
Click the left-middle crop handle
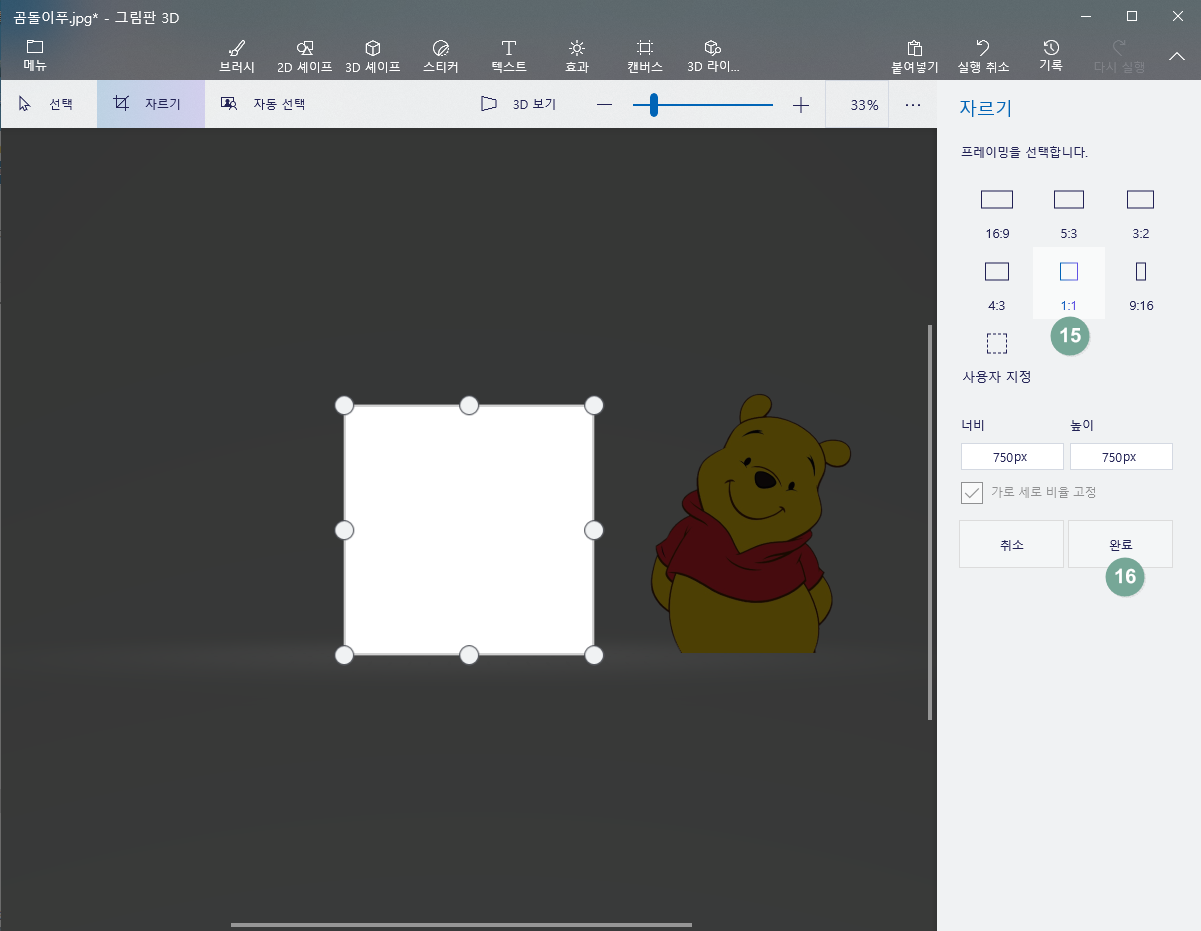[x=344, y=530]
